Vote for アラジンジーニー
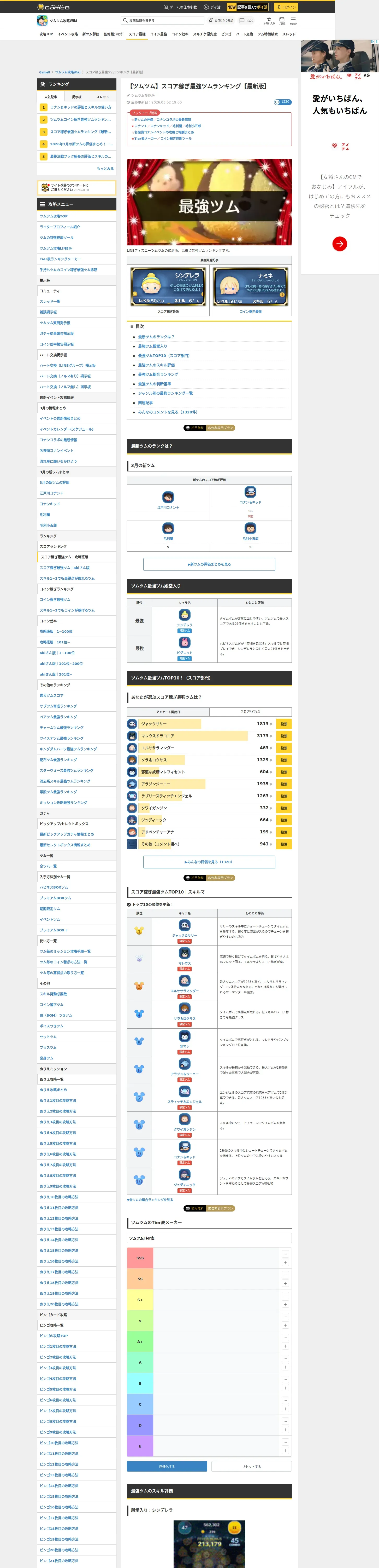The height and width of the screenshot is (1568, 379). [283, 784]
